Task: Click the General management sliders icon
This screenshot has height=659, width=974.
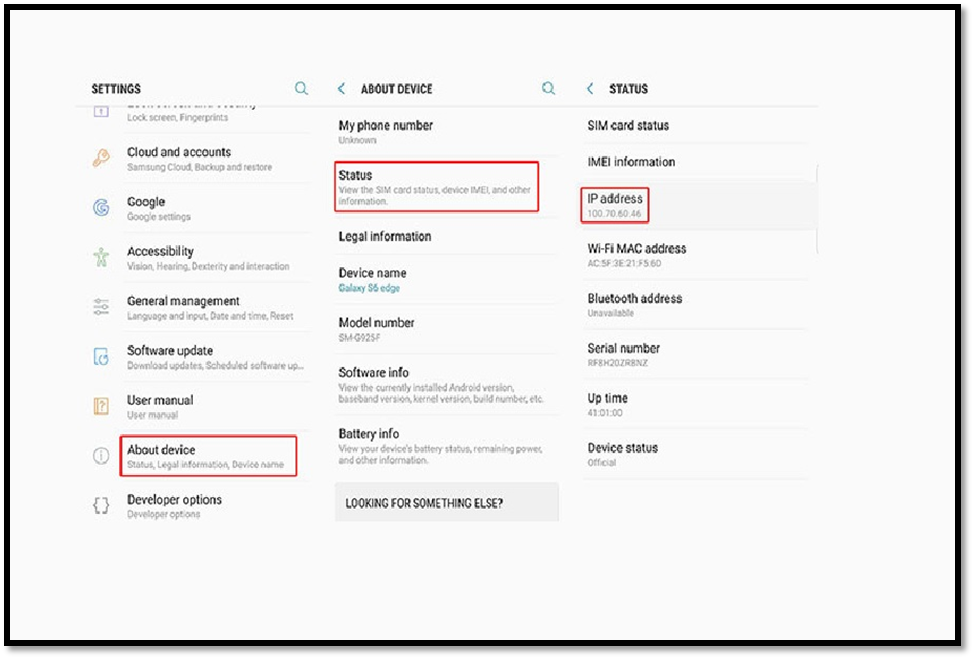Action: tap(101, 307)
